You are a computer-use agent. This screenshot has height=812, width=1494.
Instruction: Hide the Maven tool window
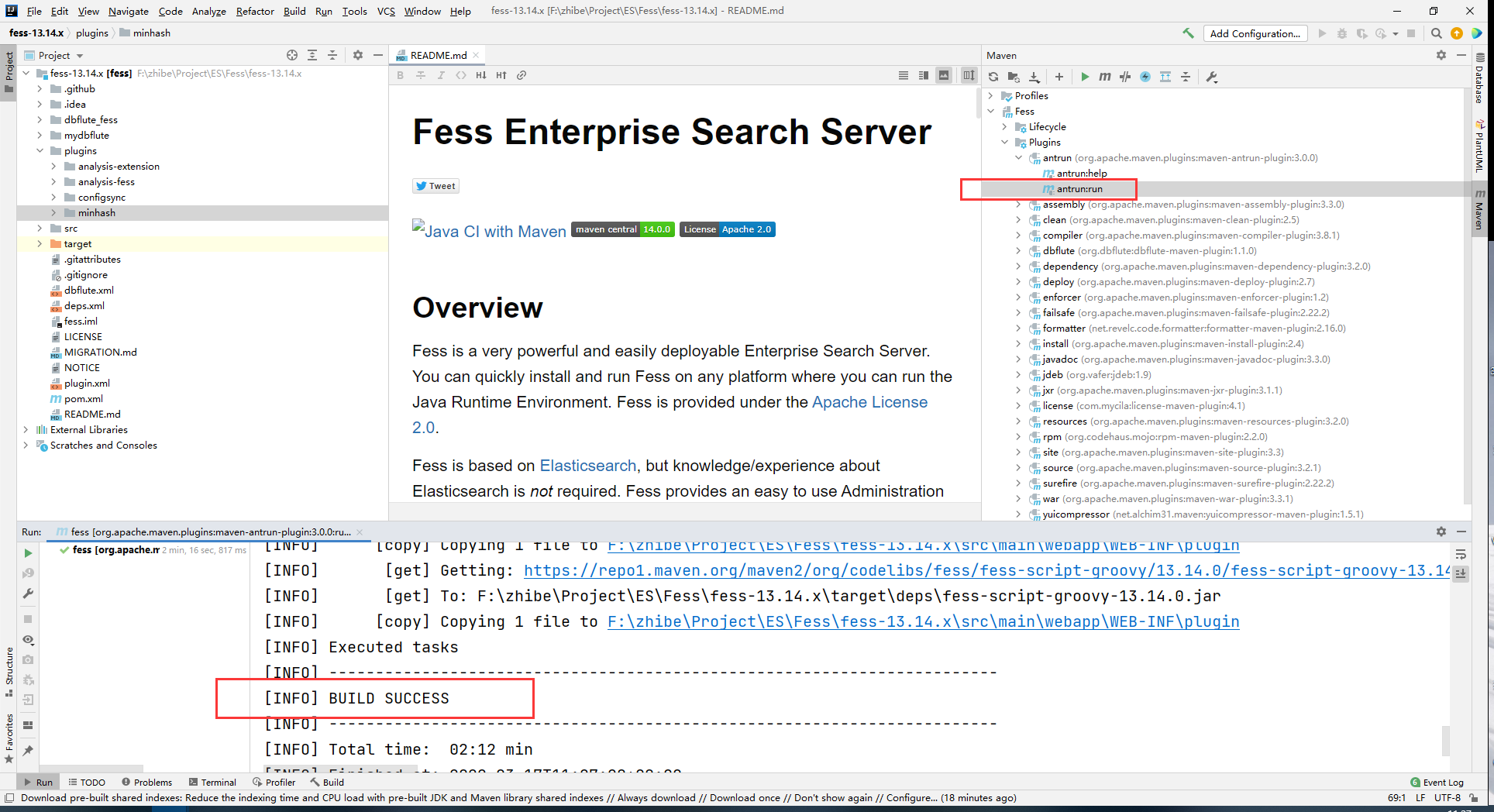1461,55
